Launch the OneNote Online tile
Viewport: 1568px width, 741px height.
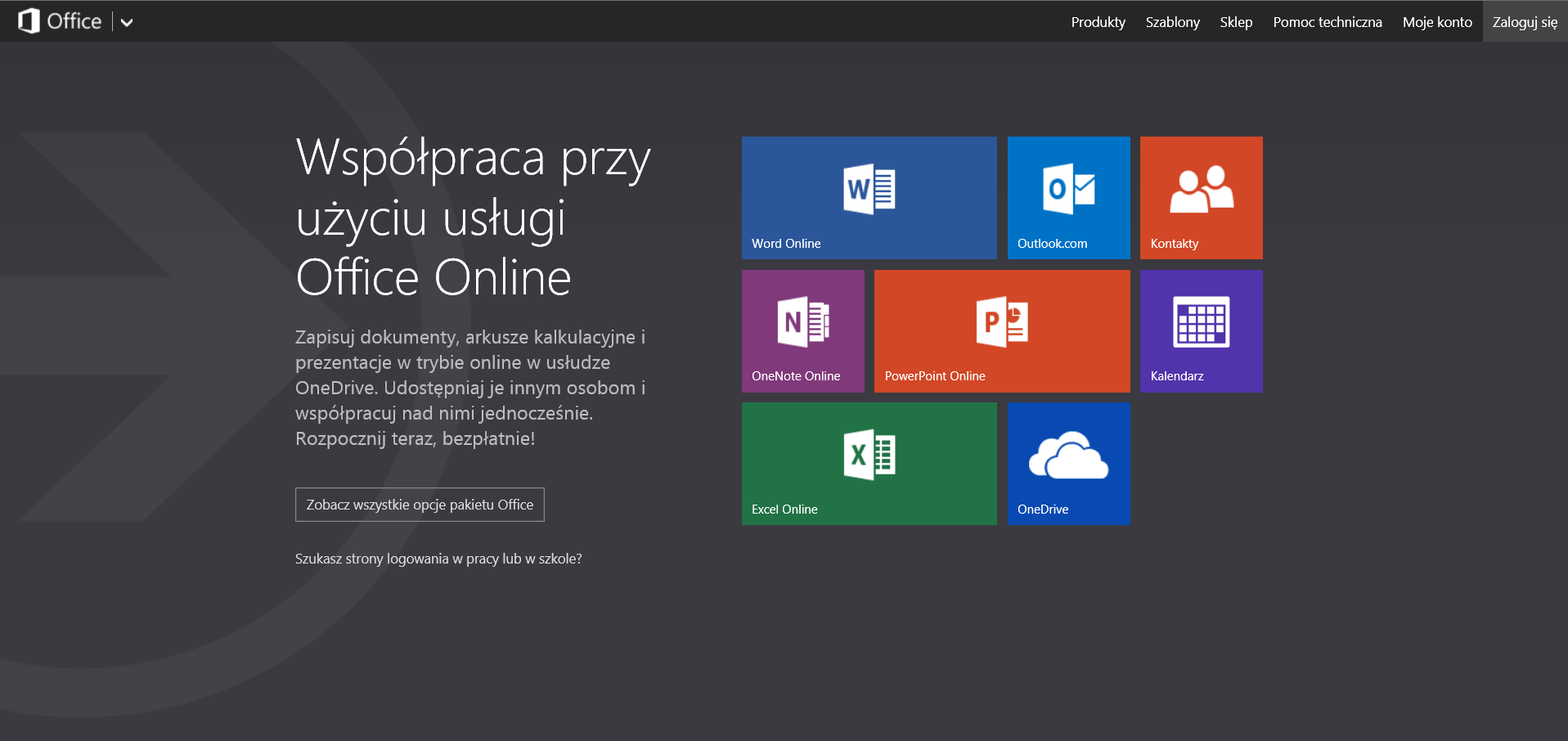803,331
